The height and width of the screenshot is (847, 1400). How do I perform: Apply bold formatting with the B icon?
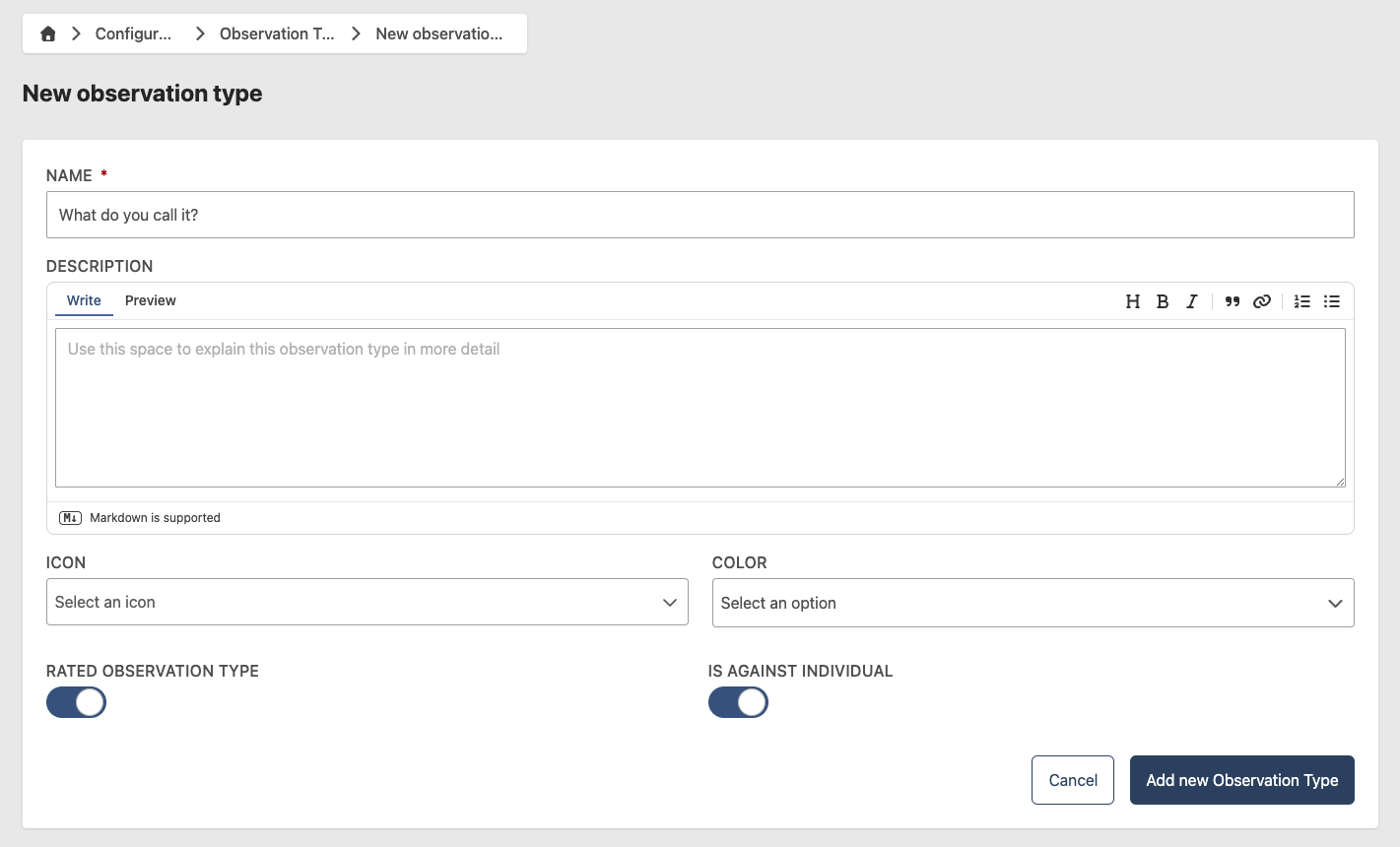[x=1163, y=301]
